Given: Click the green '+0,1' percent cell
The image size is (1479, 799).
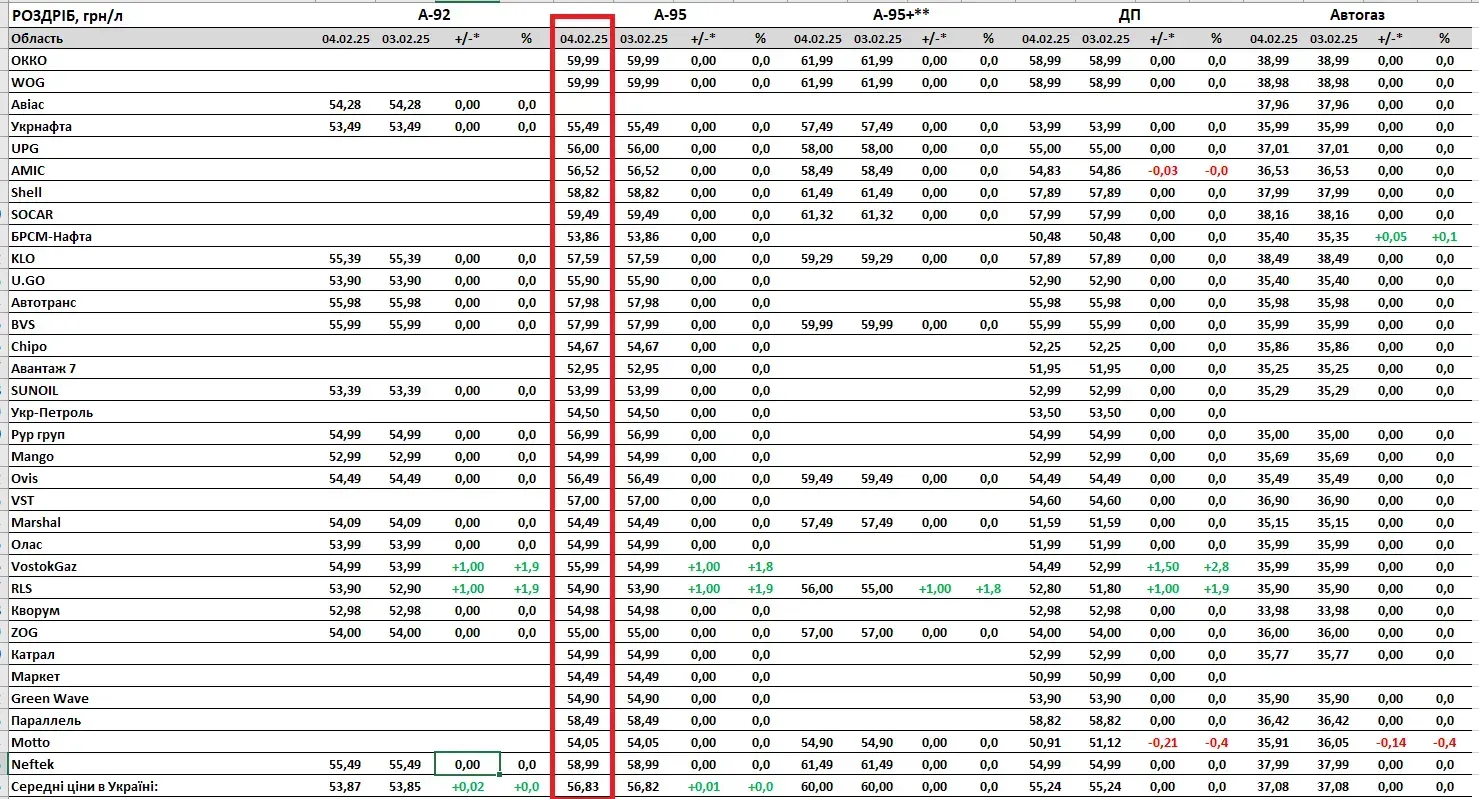Looking at the screenshot, I should click(x=1443, y=236).
